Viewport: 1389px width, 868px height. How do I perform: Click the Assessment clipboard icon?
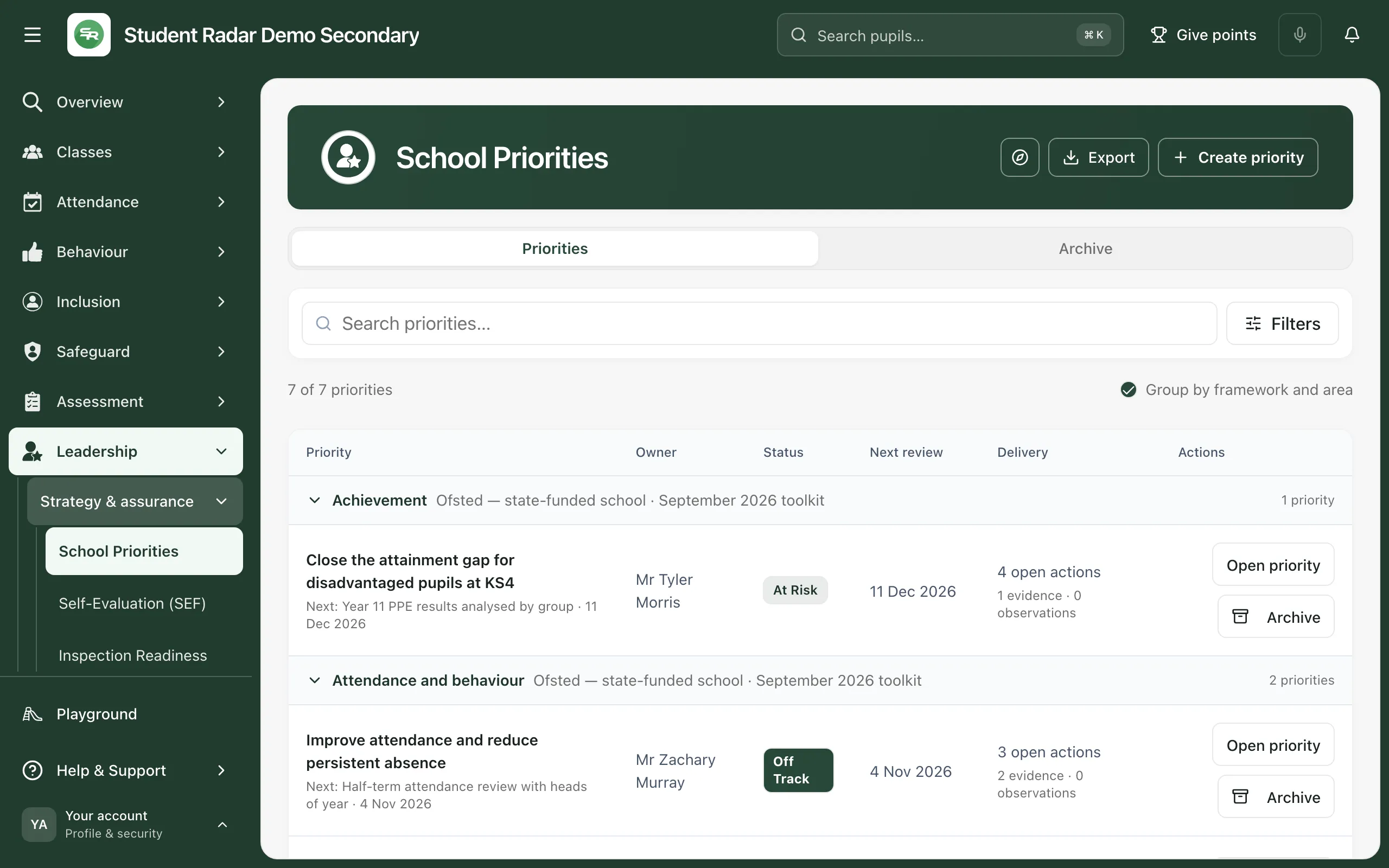pyautogui.click(x=32, y=402)
